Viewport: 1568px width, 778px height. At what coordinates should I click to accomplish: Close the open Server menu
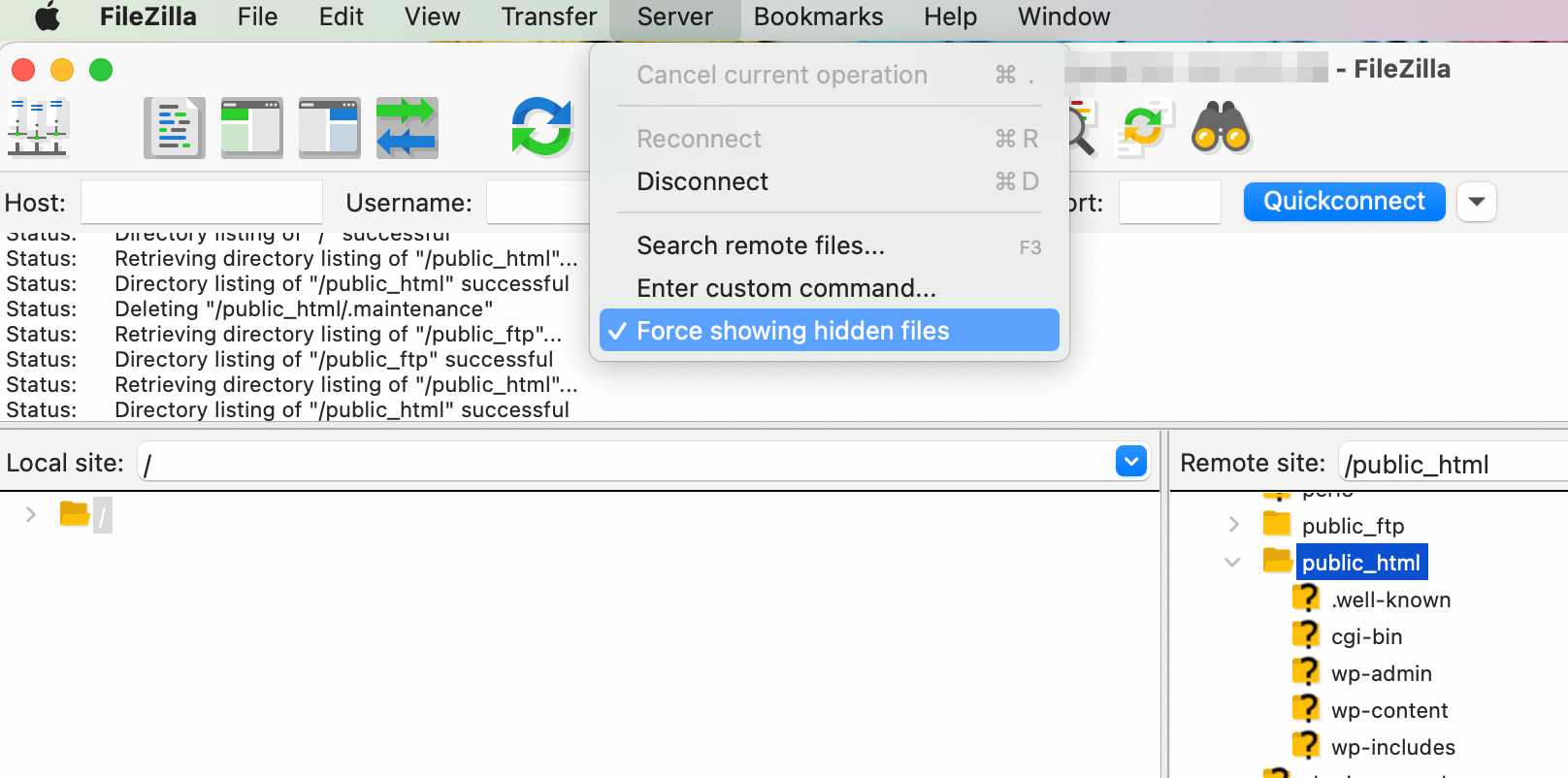pos(675,16)
